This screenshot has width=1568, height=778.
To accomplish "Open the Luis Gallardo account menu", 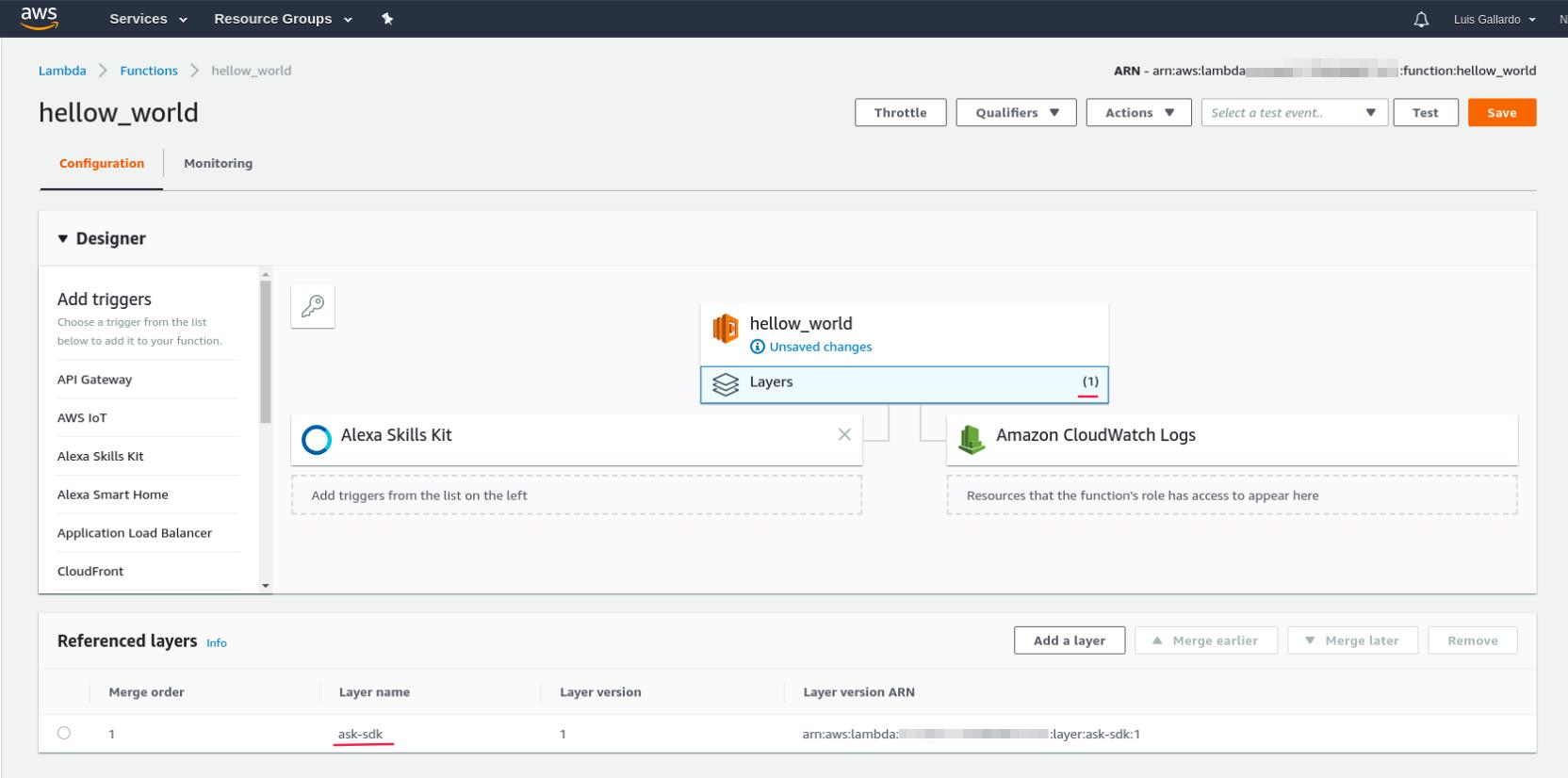I will point(1494,19).
